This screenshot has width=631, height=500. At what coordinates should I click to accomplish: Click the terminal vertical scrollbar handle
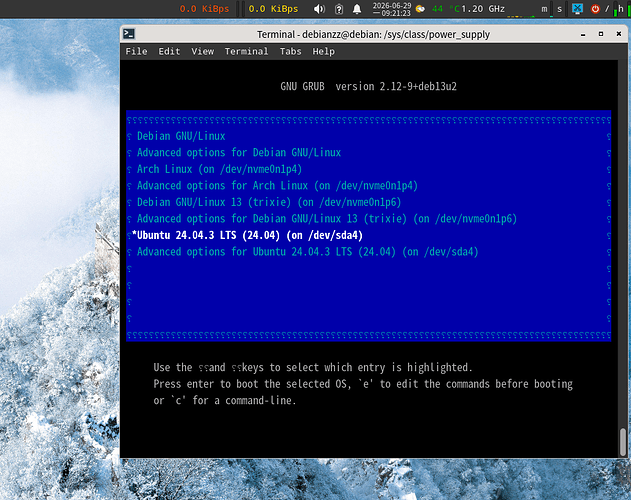coord(623,442)
